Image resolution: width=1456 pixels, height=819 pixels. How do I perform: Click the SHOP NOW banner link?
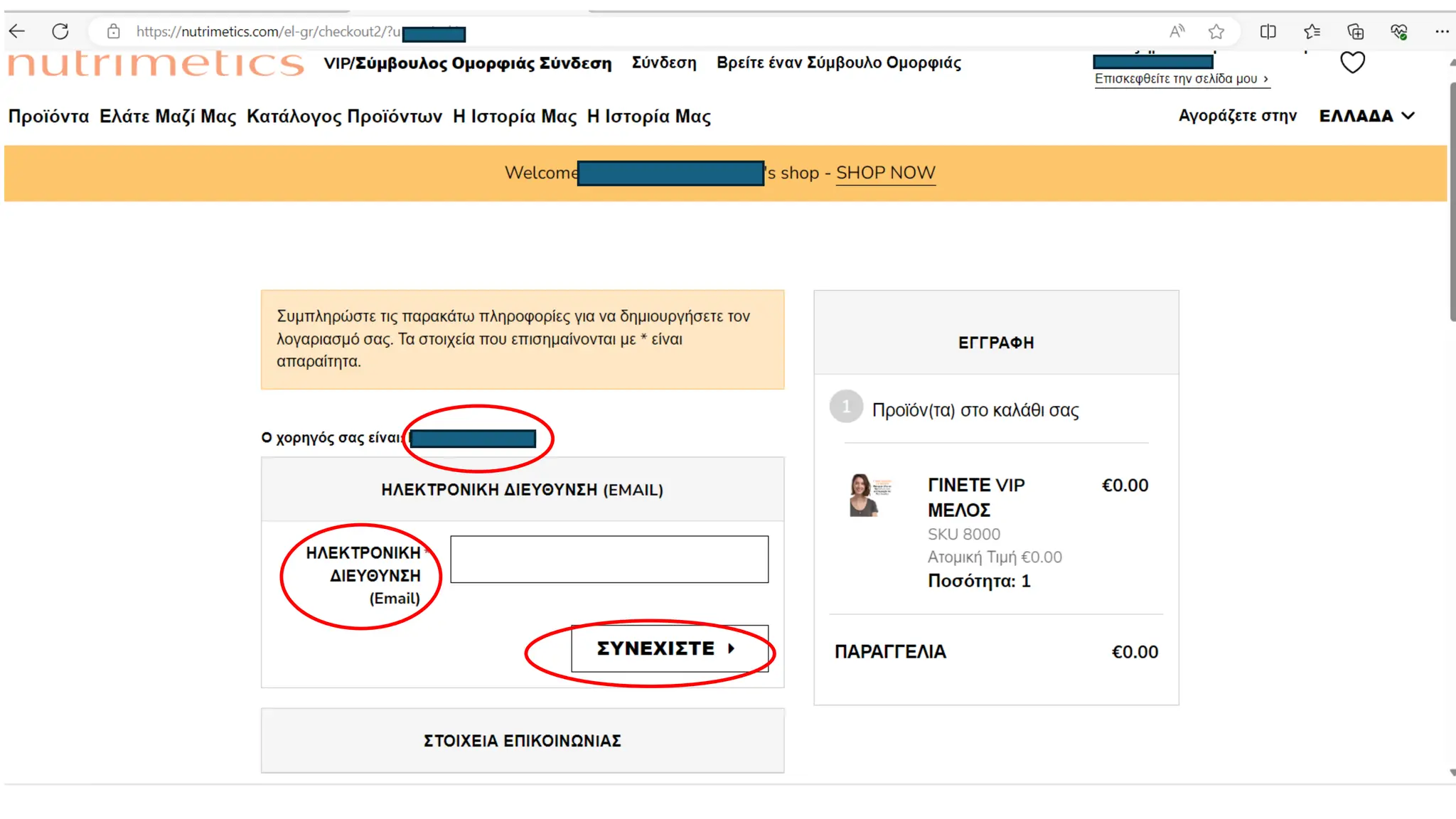click(885, 173)
